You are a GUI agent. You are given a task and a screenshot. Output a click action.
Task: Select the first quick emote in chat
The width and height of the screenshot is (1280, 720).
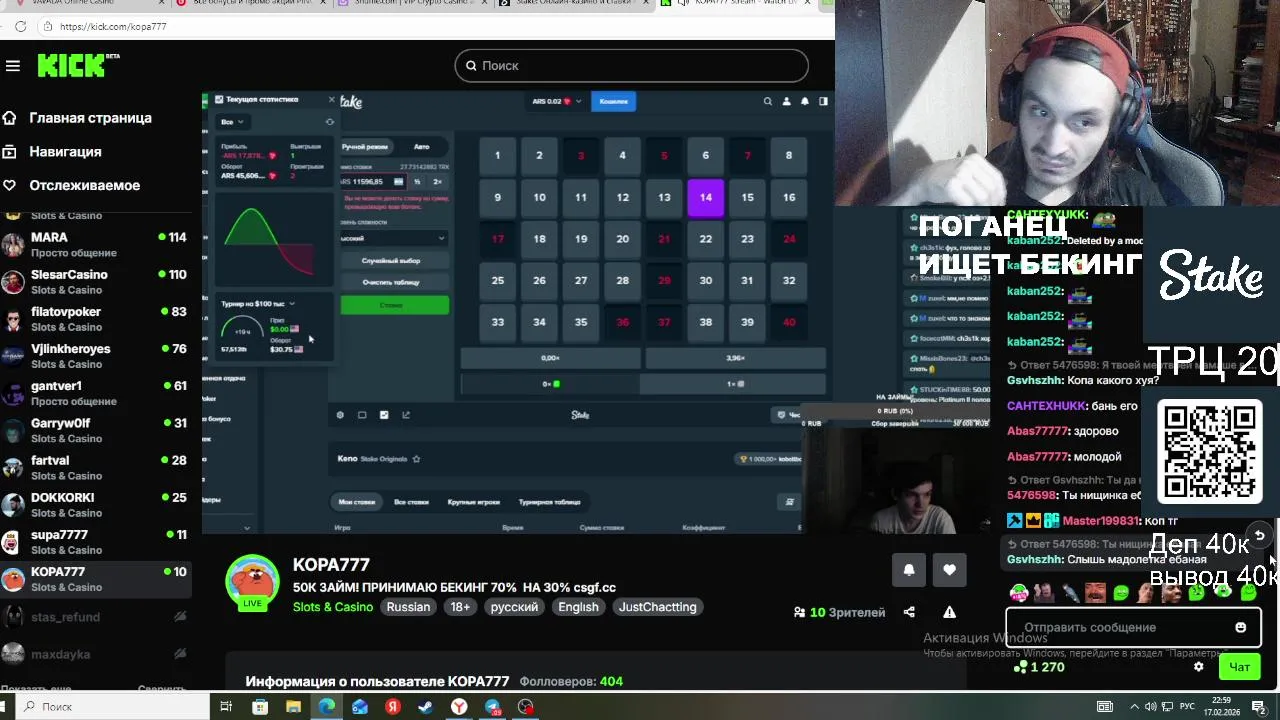(1018, 592)
